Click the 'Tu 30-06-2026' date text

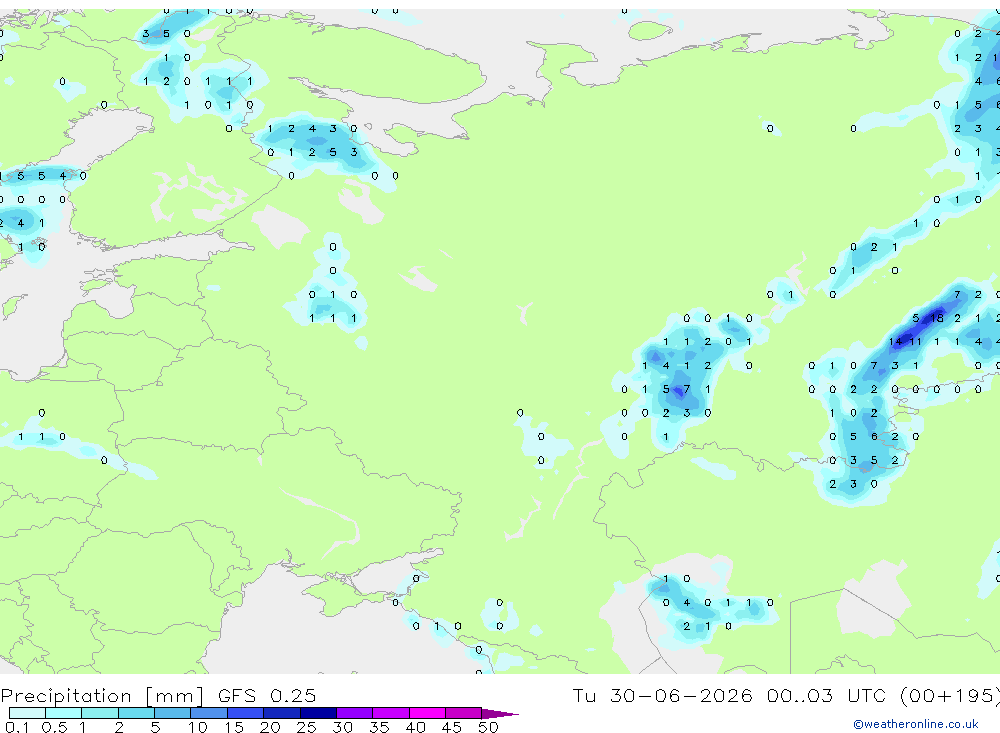coord(662,695)
